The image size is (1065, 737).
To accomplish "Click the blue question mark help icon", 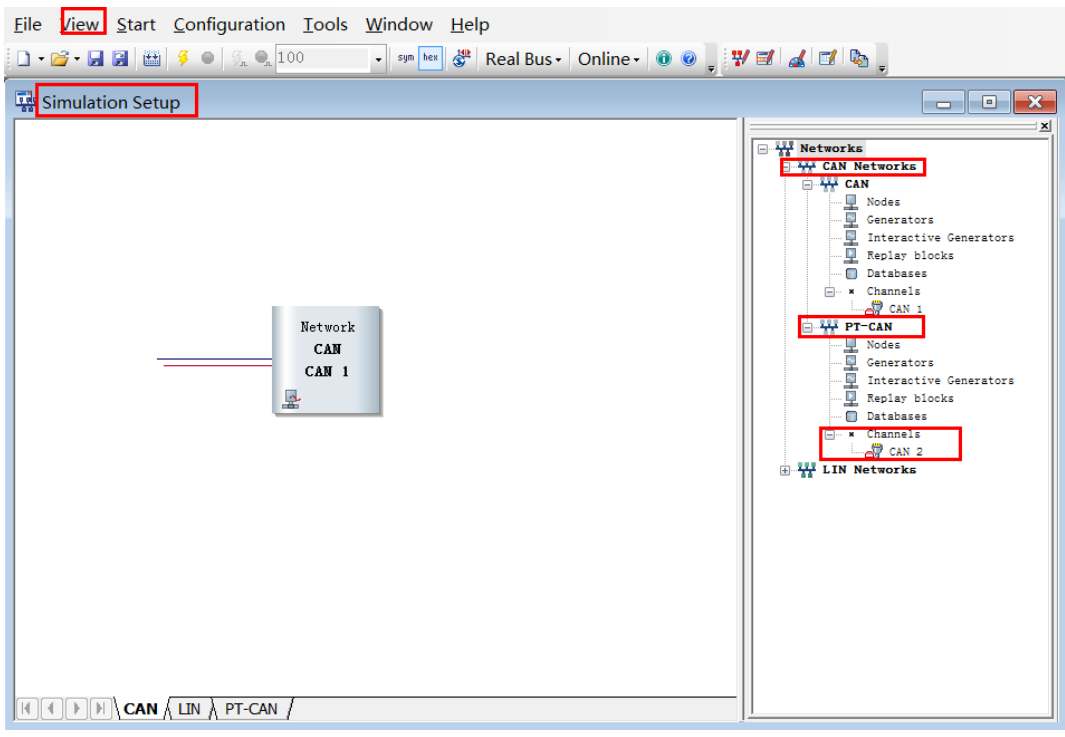I will point(689,59).
